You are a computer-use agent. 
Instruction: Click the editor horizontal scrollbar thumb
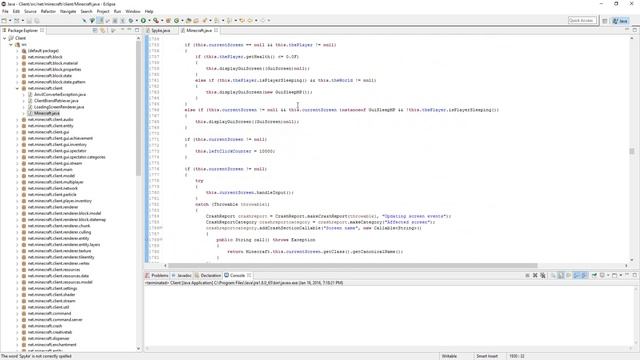pos(353,265)
